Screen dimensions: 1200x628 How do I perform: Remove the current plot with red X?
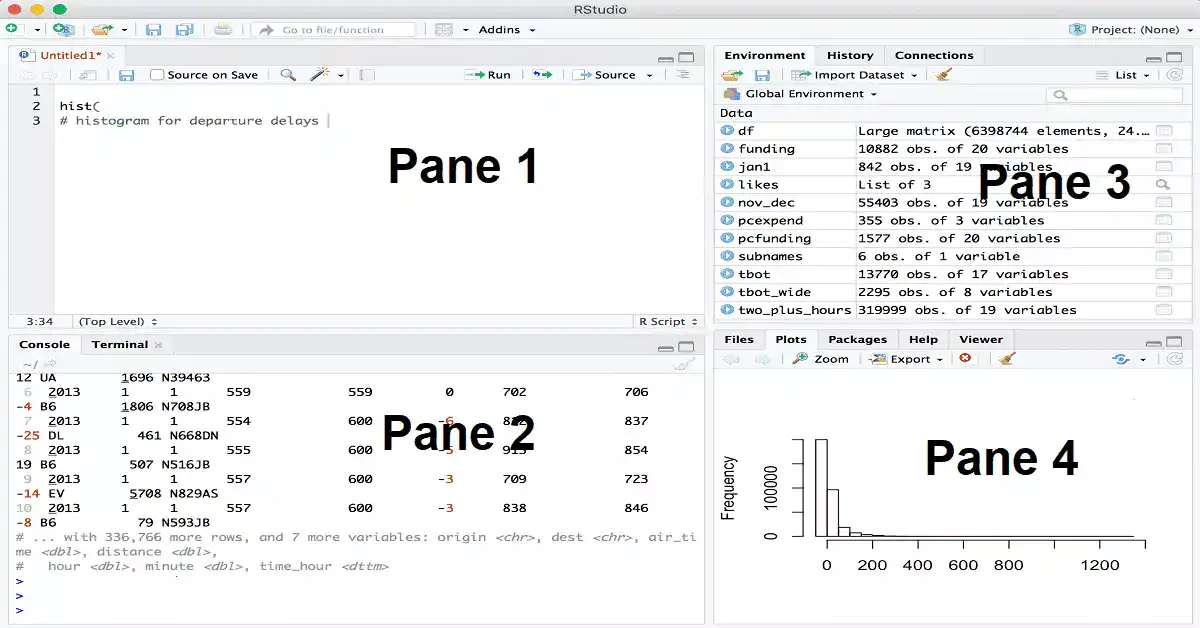coord(965,358)
